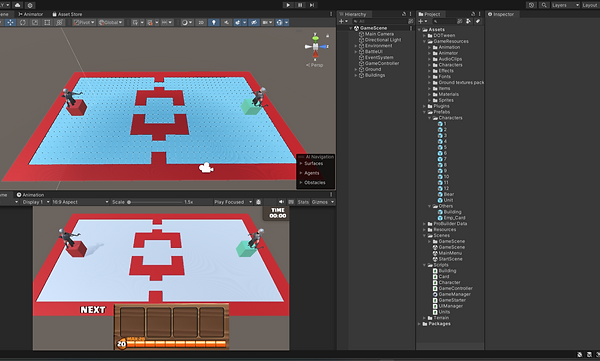Switch to the Animator tab
Screen dimensions: 600x361
point(31,14)
